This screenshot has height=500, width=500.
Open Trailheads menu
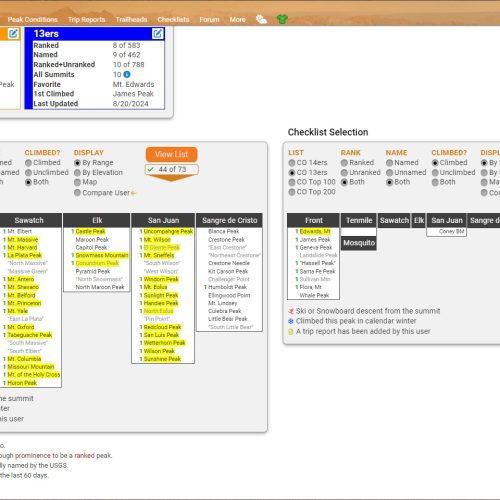click(x=131, y=19)
